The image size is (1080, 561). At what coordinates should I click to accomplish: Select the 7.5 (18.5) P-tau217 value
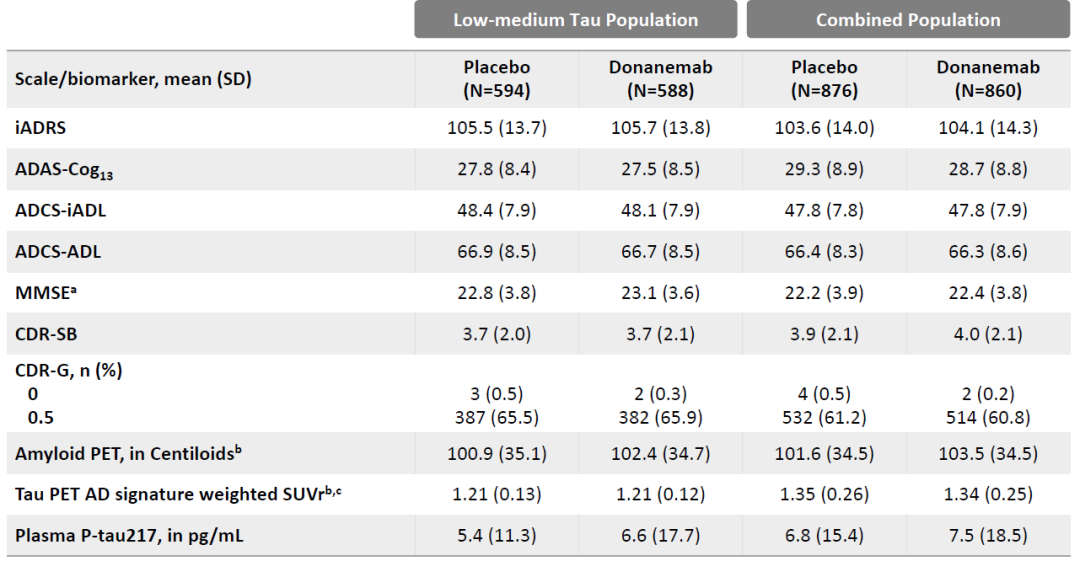tap(988, 536)
